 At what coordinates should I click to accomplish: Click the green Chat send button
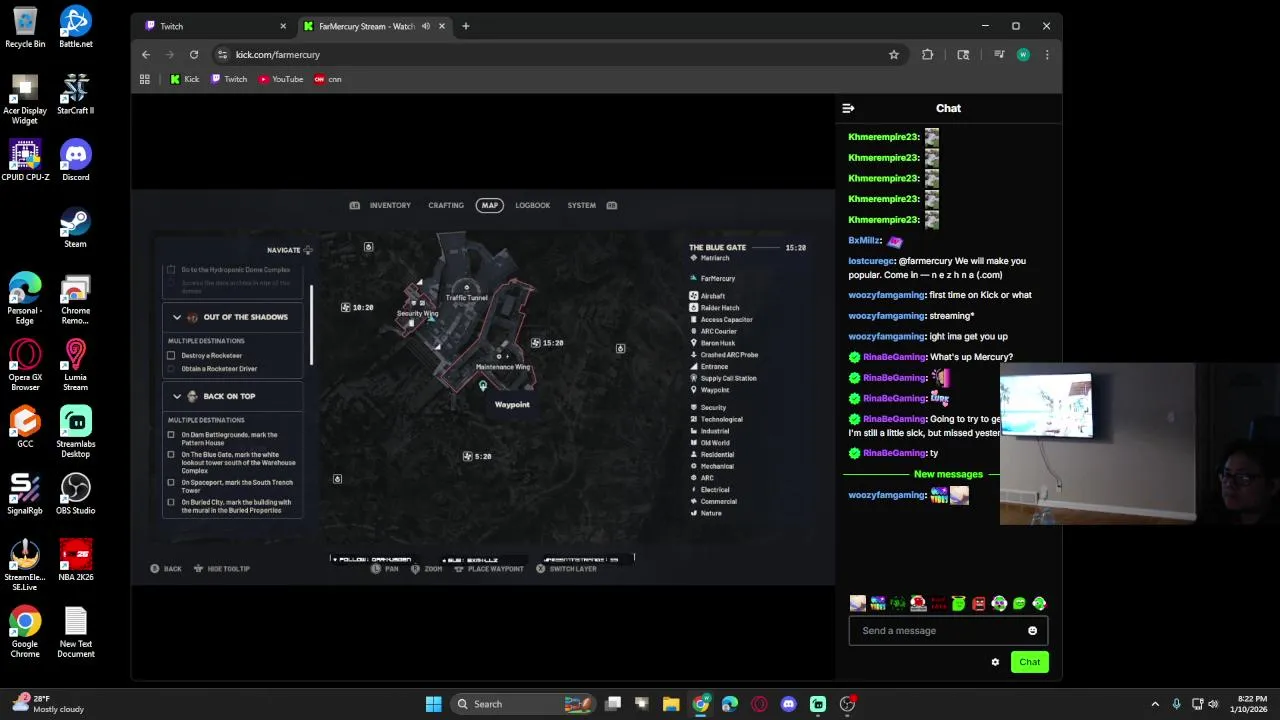coord(1029,662)
